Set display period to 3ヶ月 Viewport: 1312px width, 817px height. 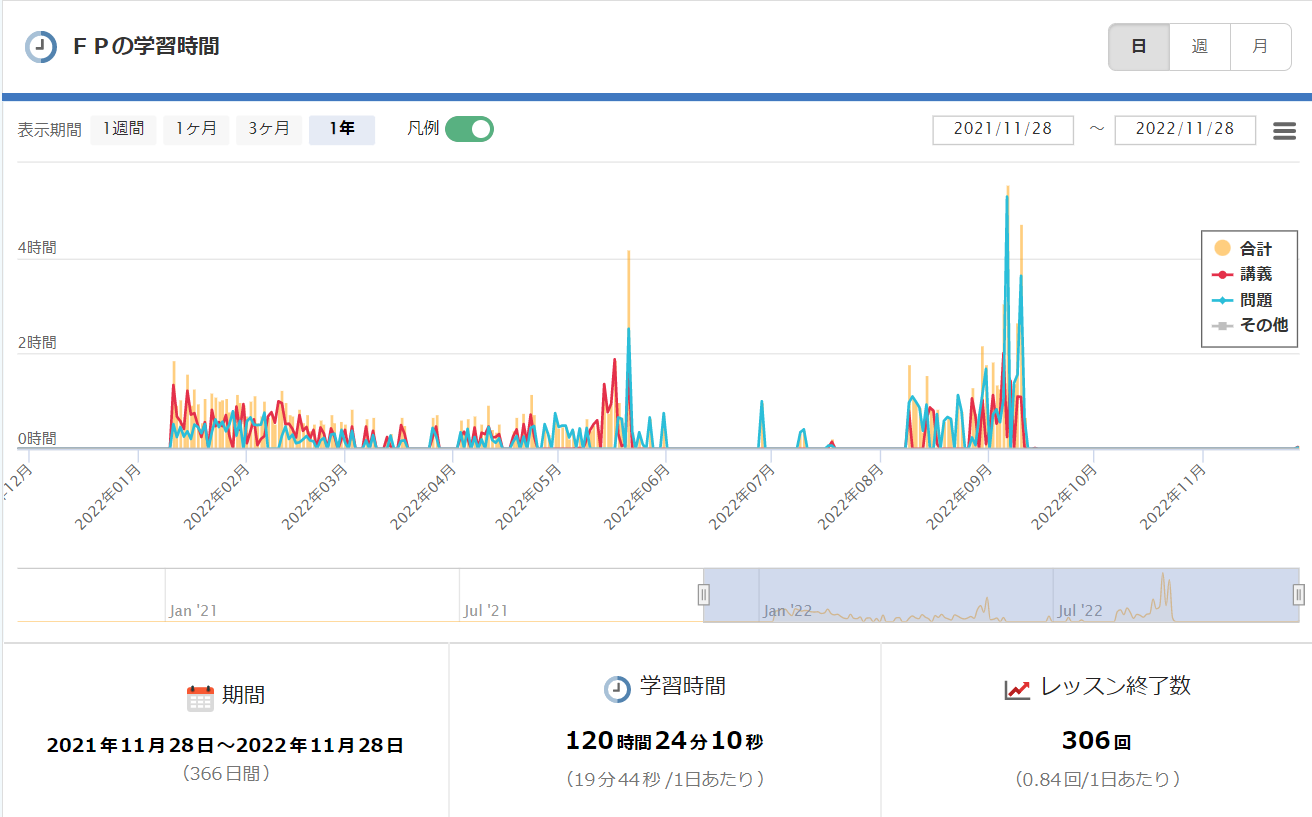(x=269, y=130)
